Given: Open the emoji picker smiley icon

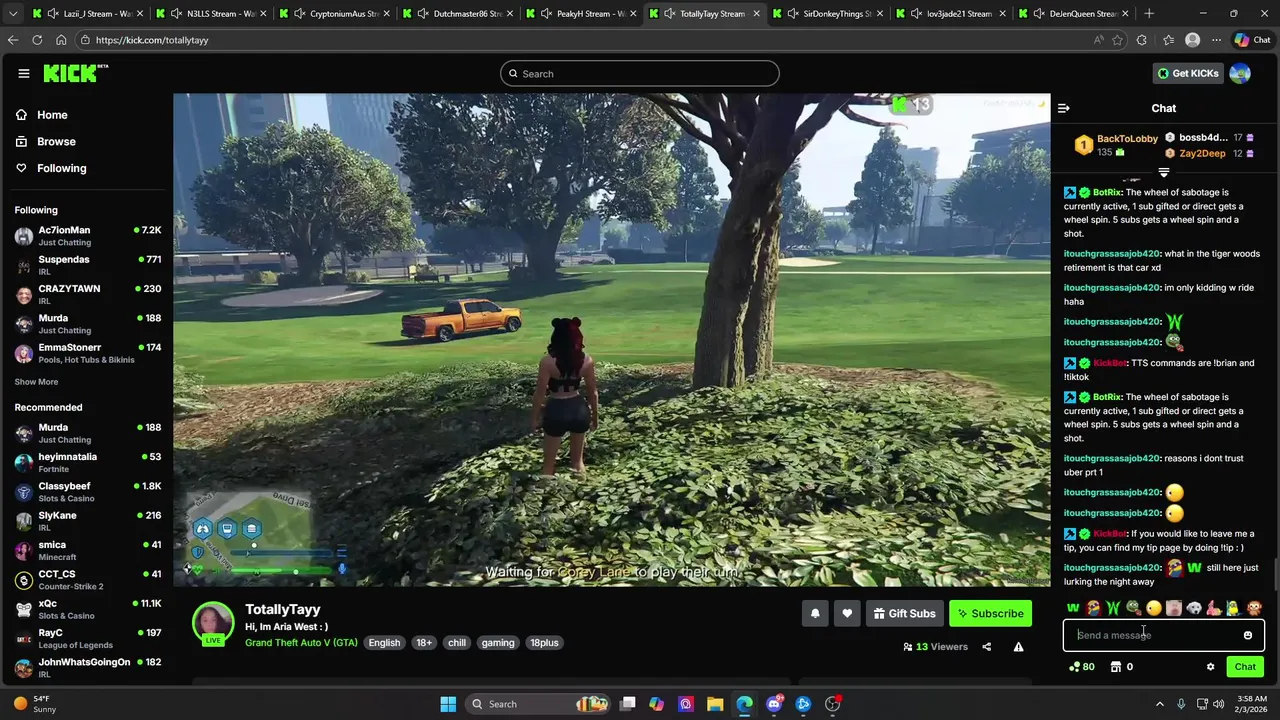Looking at the screenshot, I should coord(1248,635).
